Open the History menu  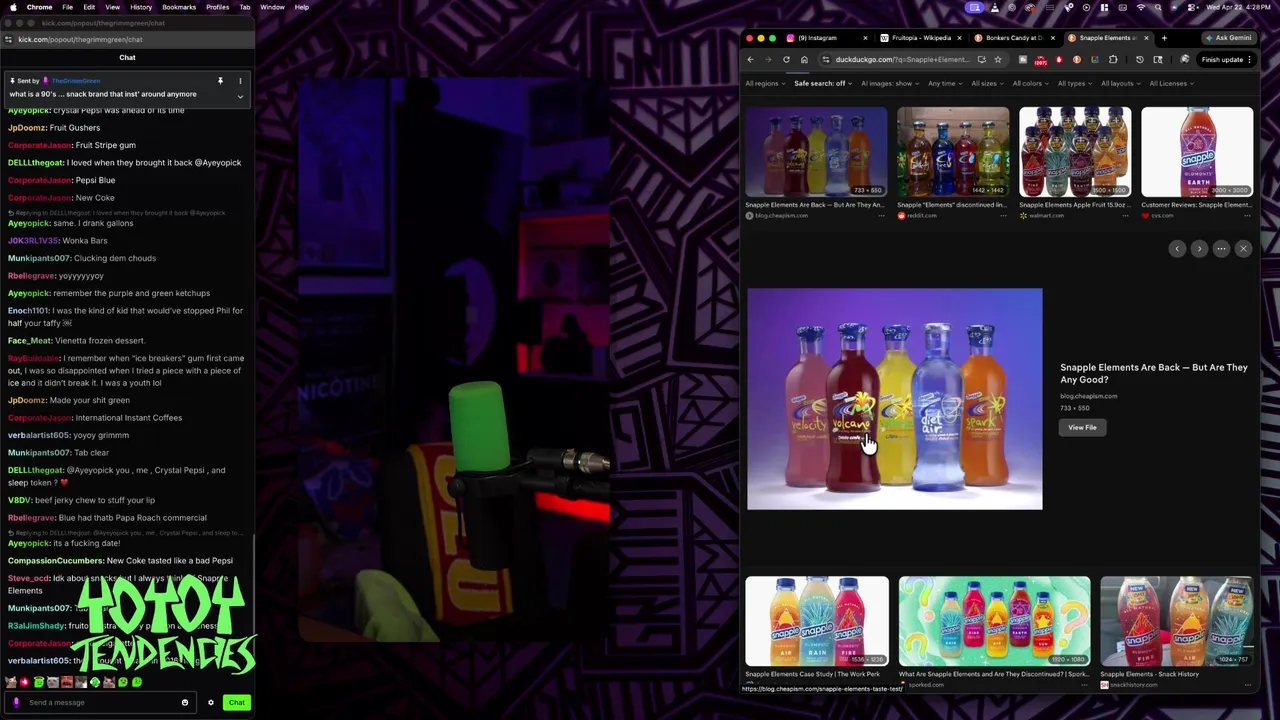point(141,7)
